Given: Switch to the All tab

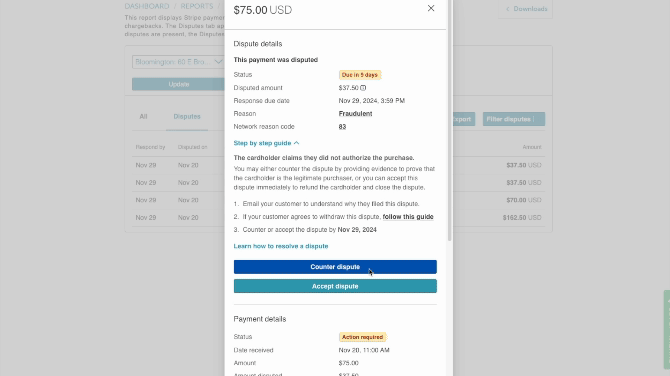Looking at the screenshot, I should pyautogui.click(x=143, y=117).
